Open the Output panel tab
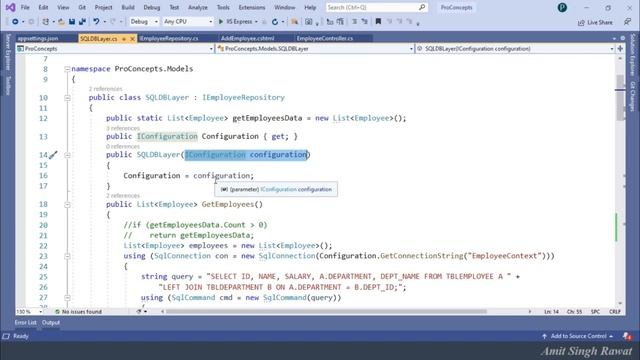Viewport: 640px width, 360px height. 51,323
